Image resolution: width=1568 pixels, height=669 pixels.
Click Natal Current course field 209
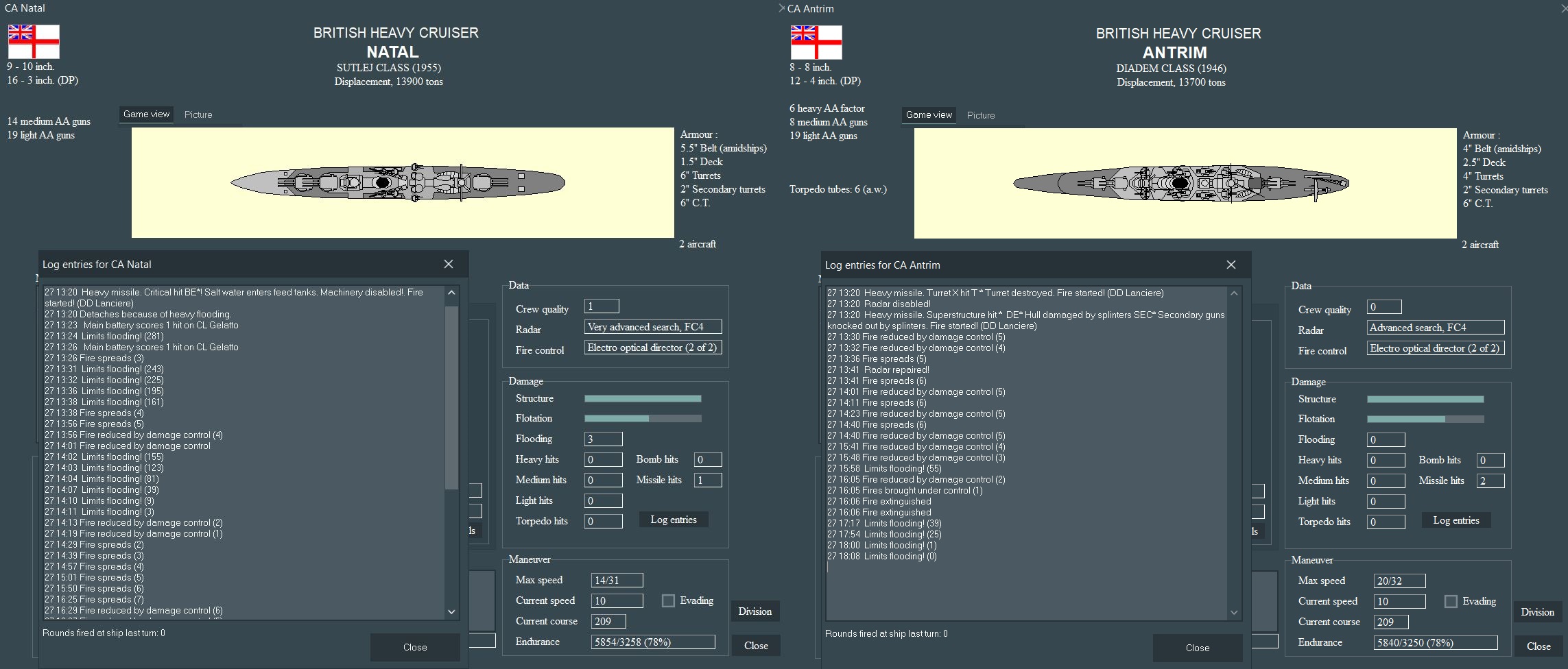pyautogui.click(x=608, y=621)
